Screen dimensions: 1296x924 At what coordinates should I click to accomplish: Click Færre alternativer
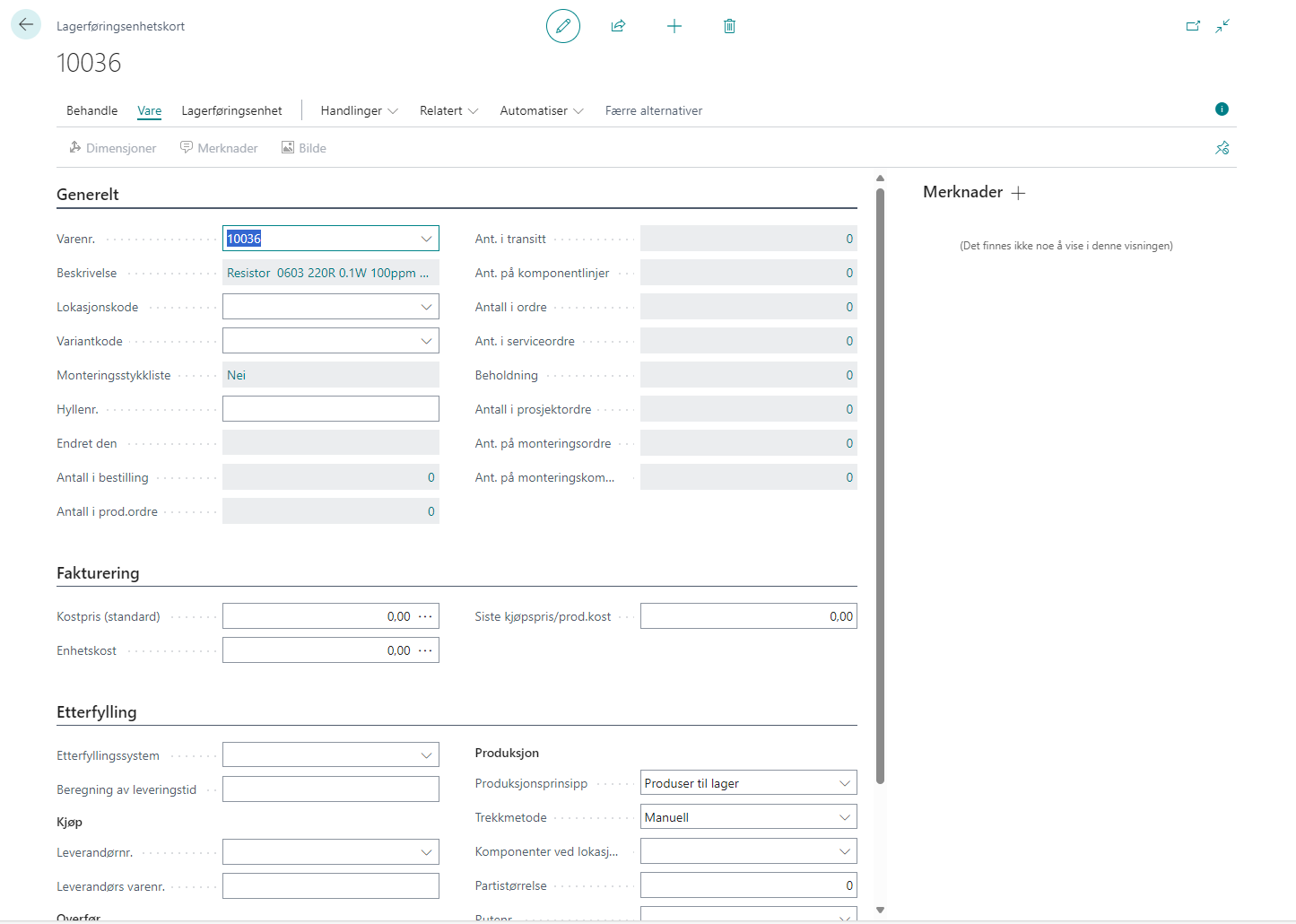(653, 110)
